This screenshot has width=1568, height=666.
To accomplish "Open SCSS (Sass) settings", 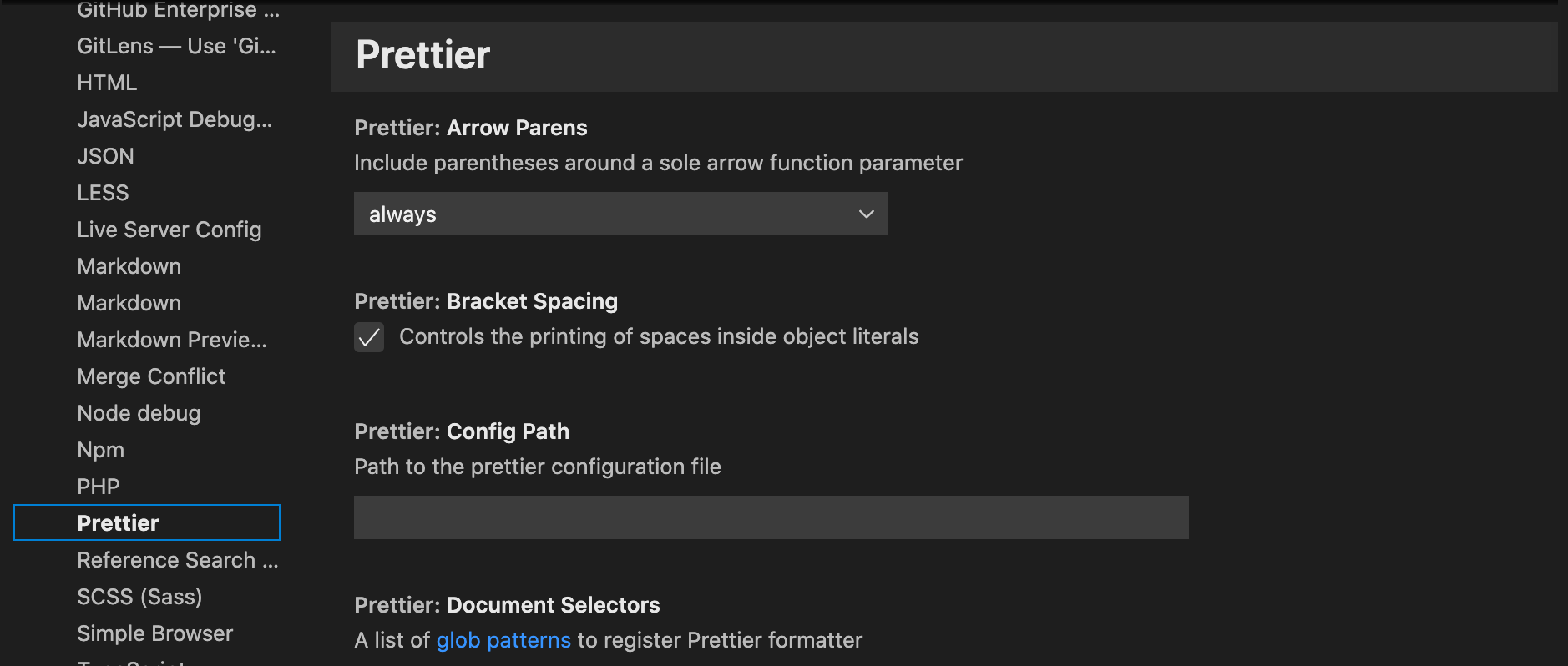I will point(139,597).
